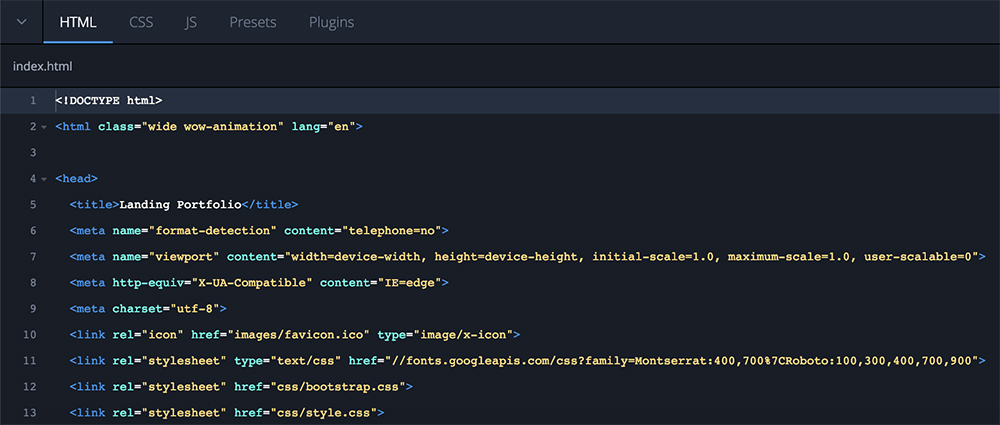Open the Presets tab

pyautogui.click(x=252, y=22)
